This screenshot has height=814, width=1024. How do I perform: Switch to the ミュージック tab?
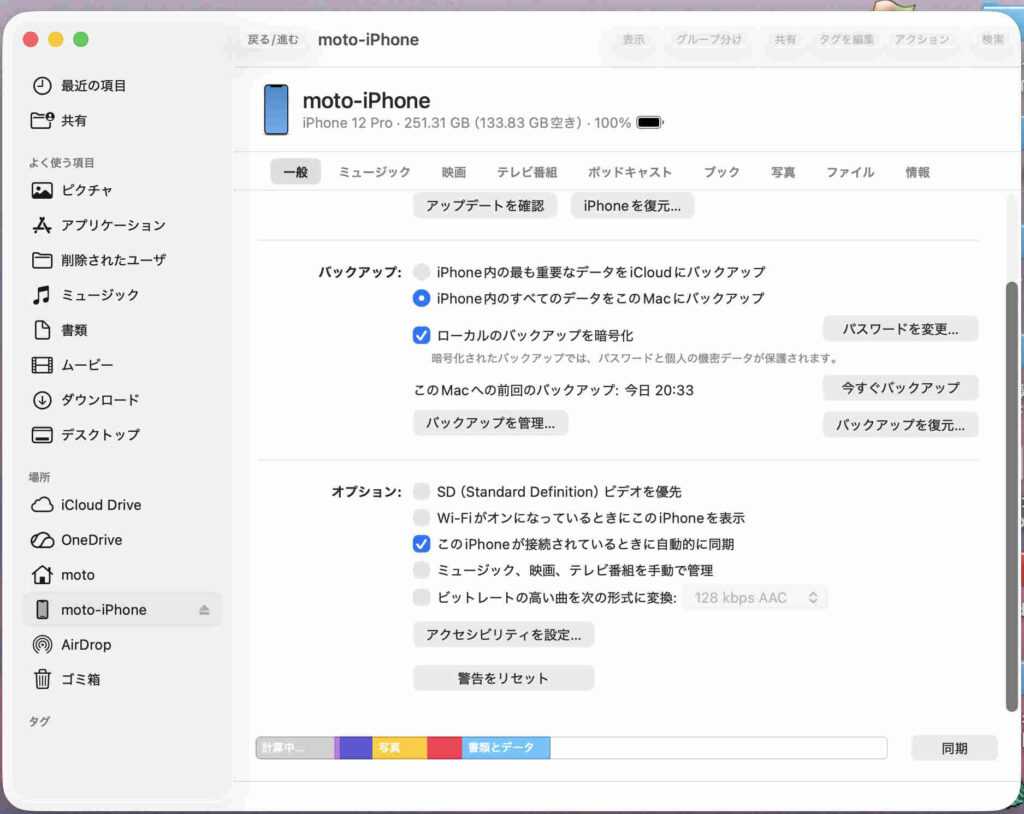pos(374,172)
